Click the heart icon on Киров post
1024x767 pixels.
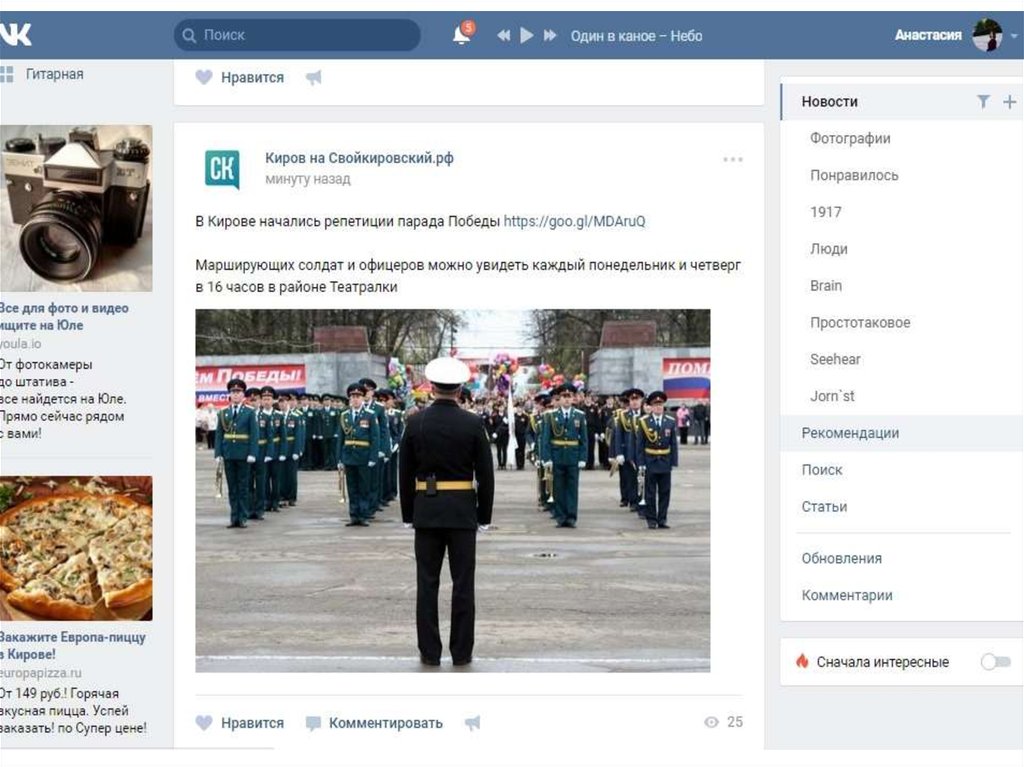(x=204, y=723)
